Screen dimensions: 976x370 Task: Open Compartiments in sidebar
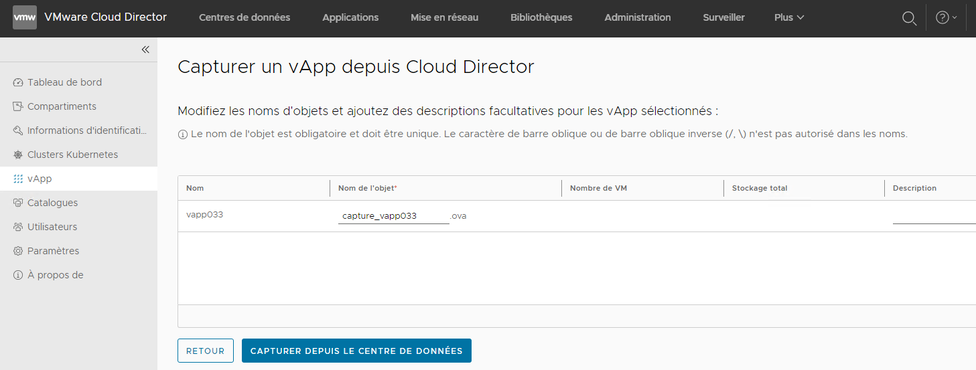(62, 107)
